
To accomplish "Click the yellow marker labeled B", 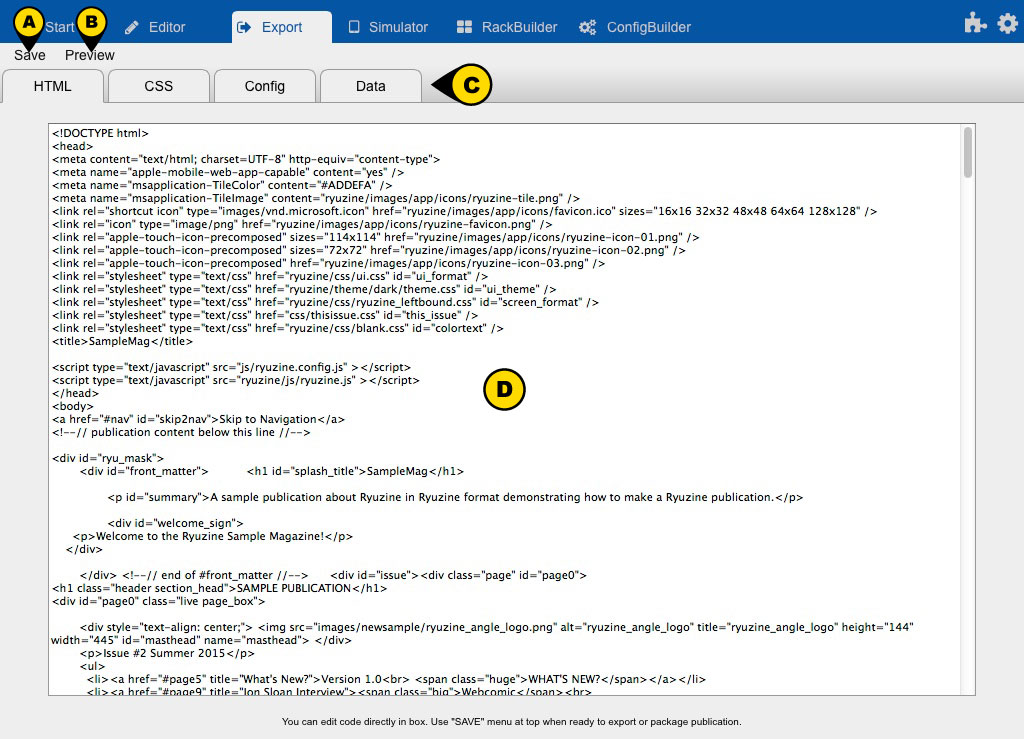I will (92, 21).
